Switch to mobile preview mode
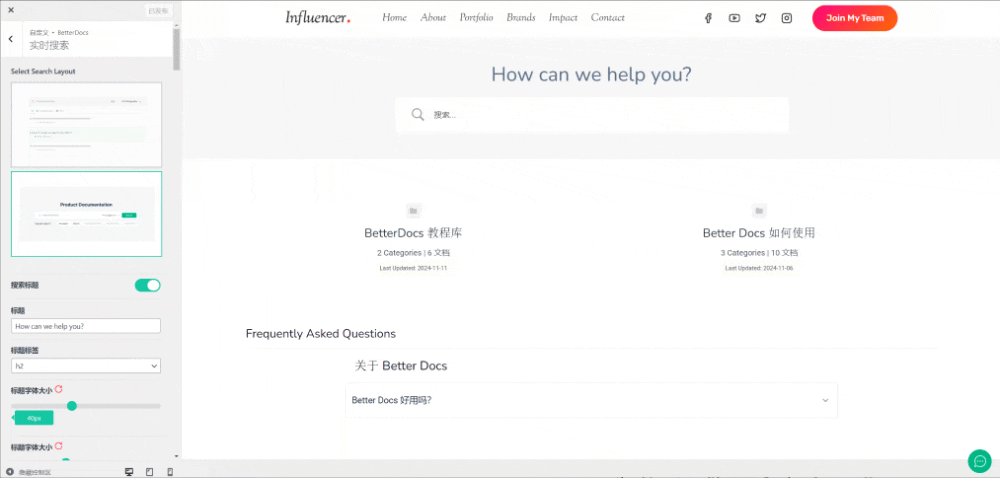1000x478 pixels. [x=170, y=472]
